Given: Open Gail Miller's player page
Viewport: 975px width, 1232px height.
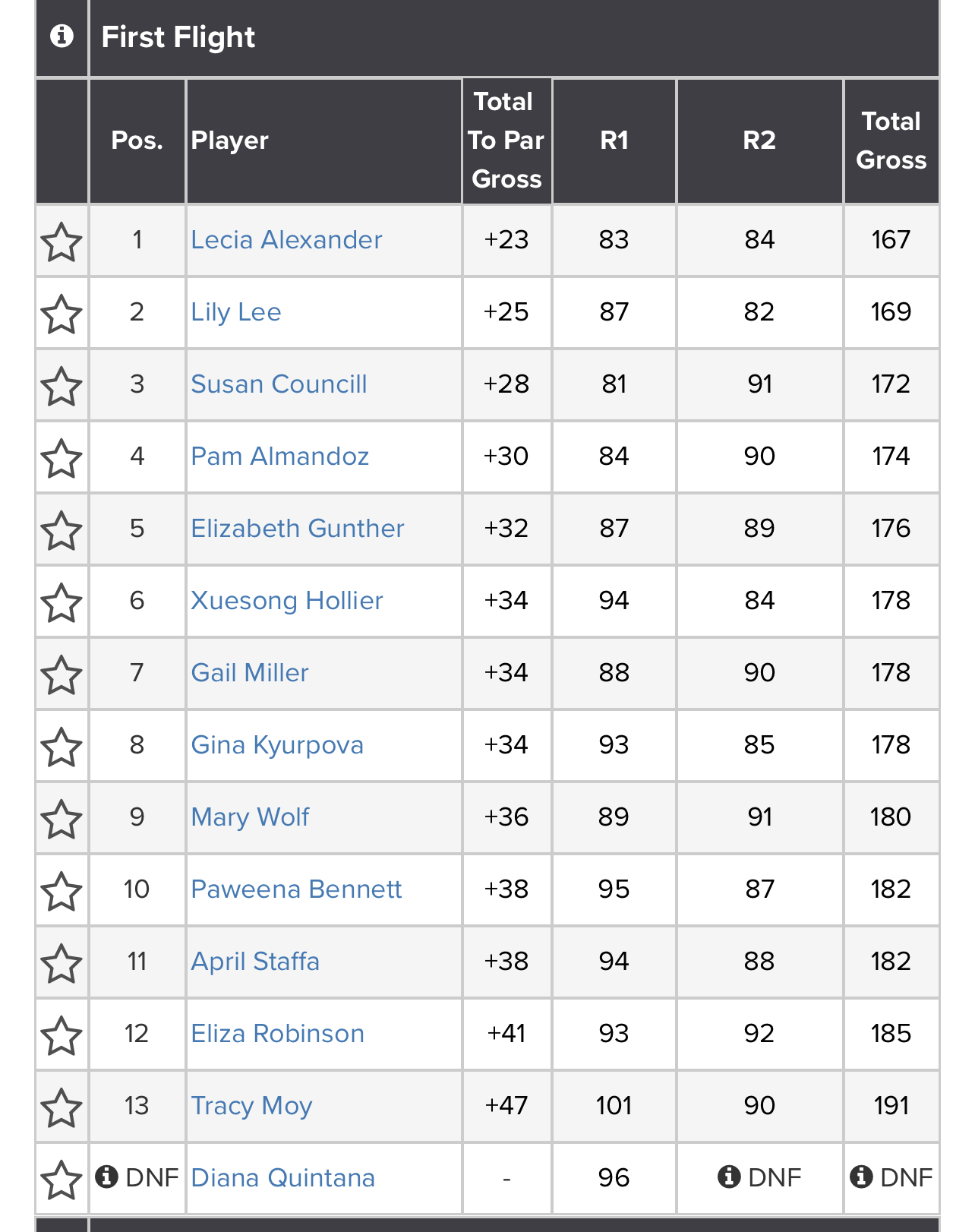Looking at the screenshot, I should 250,673.
